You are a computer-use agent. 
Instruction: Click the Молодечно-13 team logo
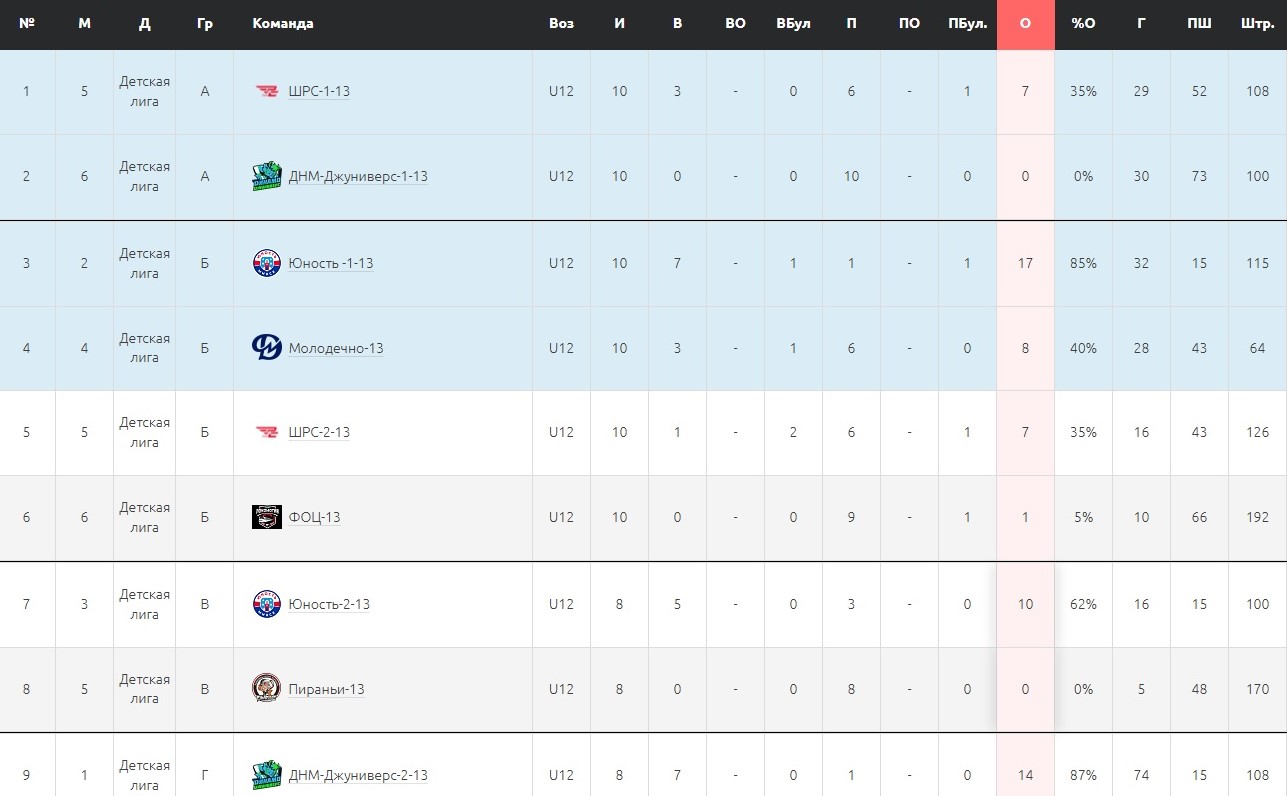[267, 348]
